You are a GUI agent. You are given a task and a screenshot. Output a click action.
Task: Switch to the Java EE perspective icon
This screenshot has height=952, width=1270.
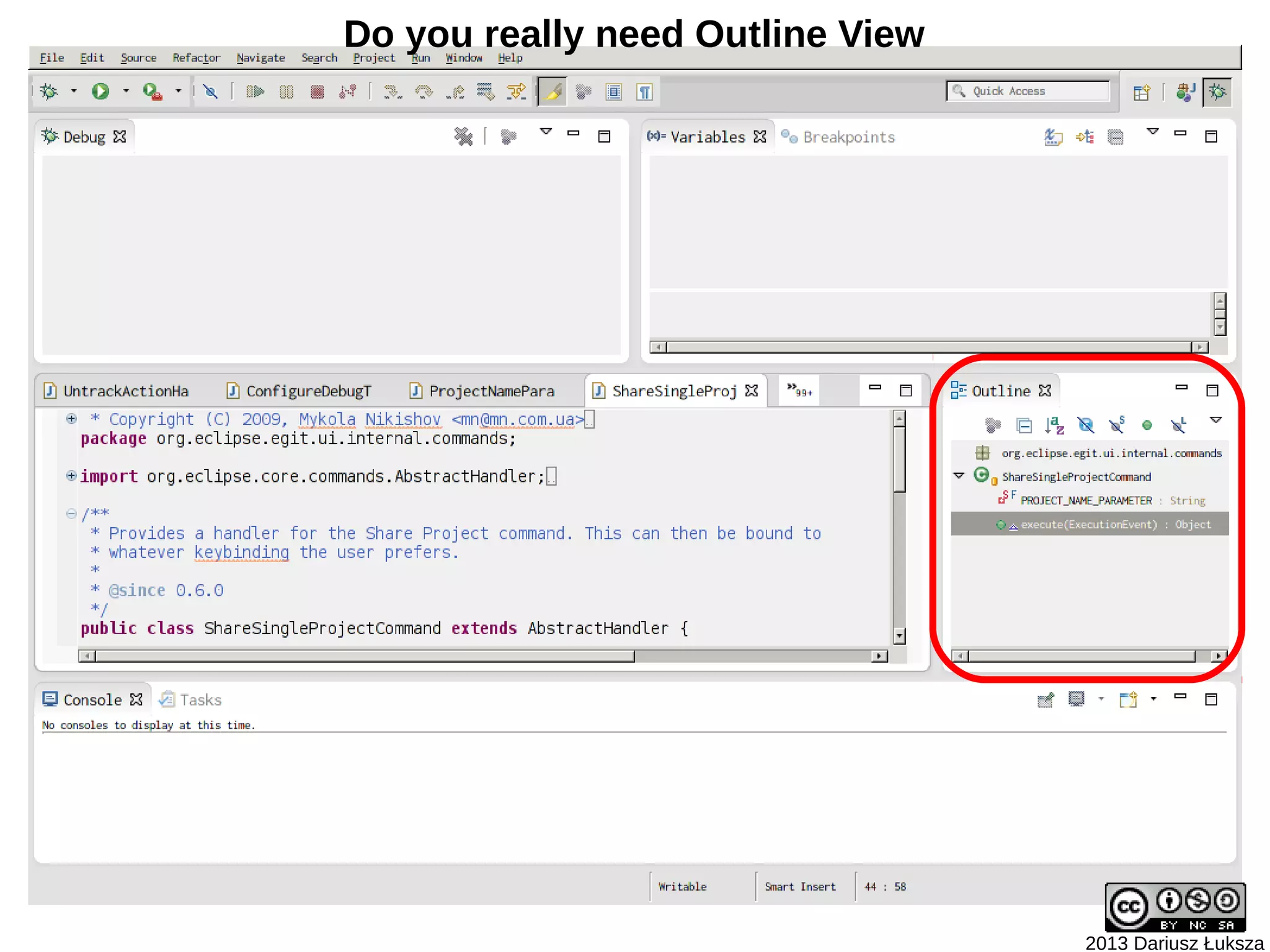pos(1185,92)
